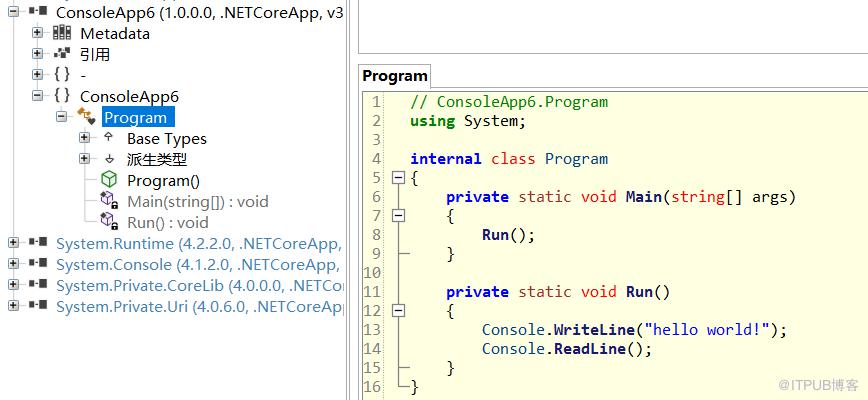868x400 pixels.
Task: Click the 派生类型 down-arrow icon
Action: click(x=109, y=159)
